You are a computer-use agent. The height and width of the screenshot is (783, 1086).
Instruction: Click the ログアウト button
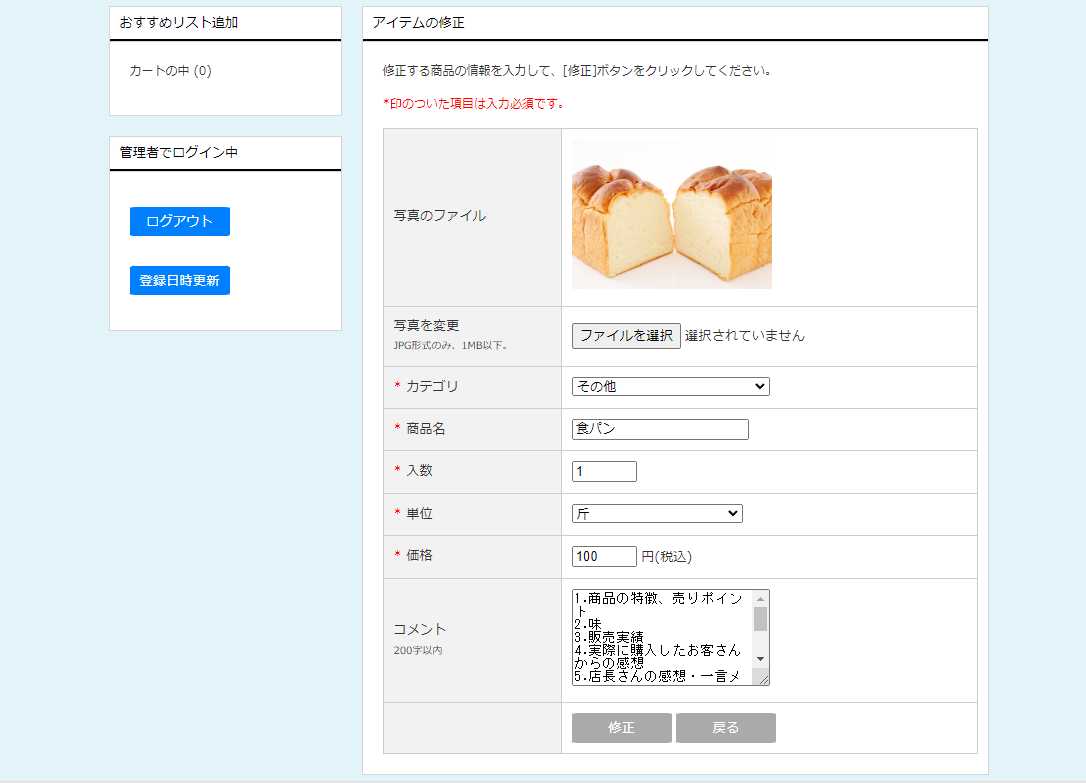tap(178, 221)
